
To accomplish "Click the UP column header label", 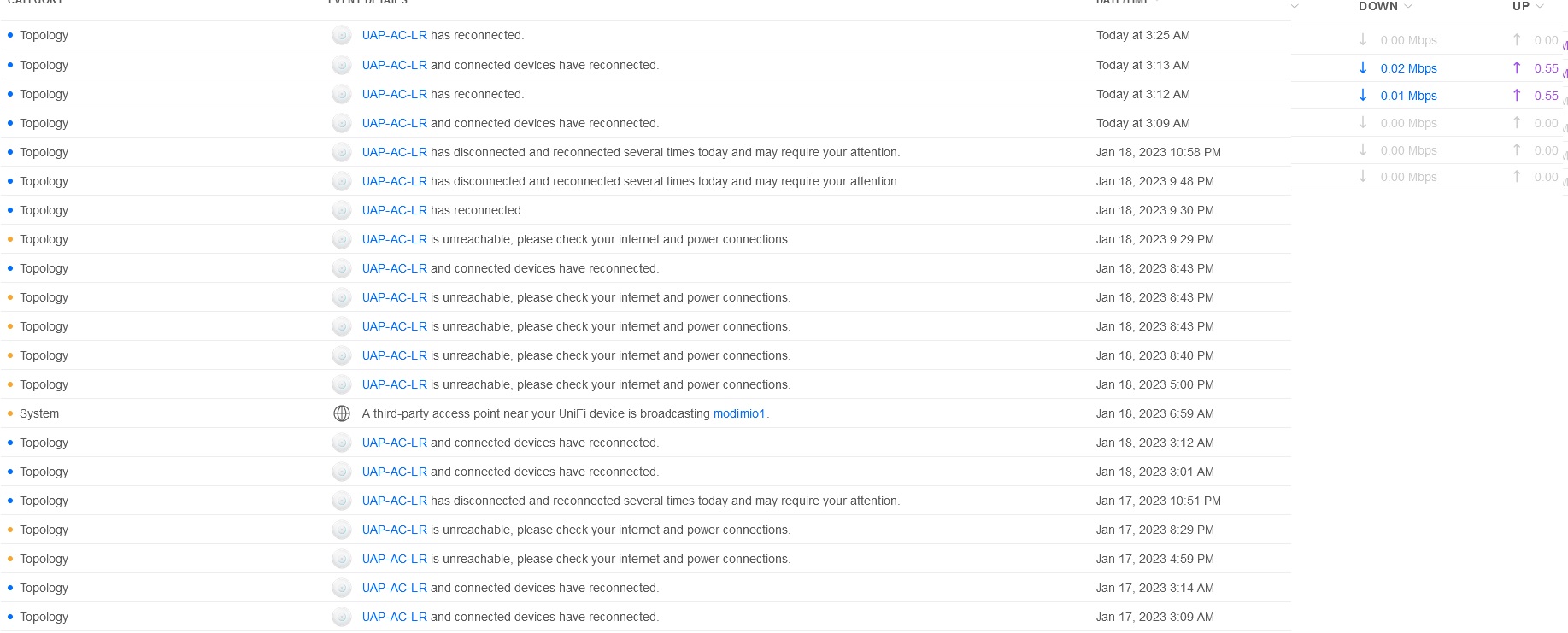I will [x=1520, y=7].
